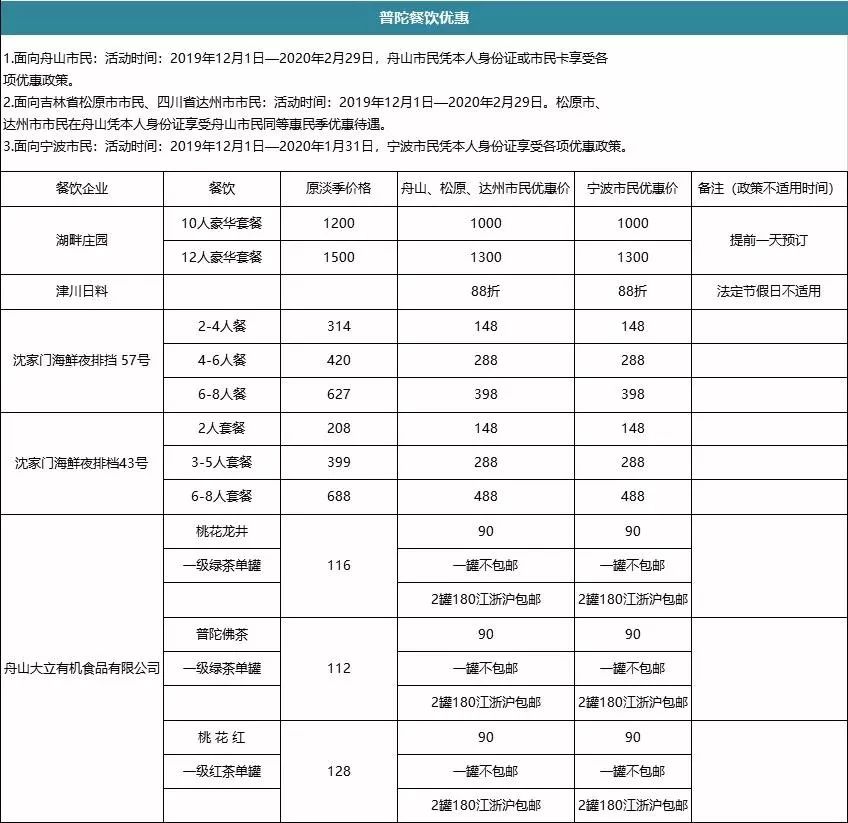Select the price 1200 cell
This screenshot has height=823, width=848.
point(338,224)
